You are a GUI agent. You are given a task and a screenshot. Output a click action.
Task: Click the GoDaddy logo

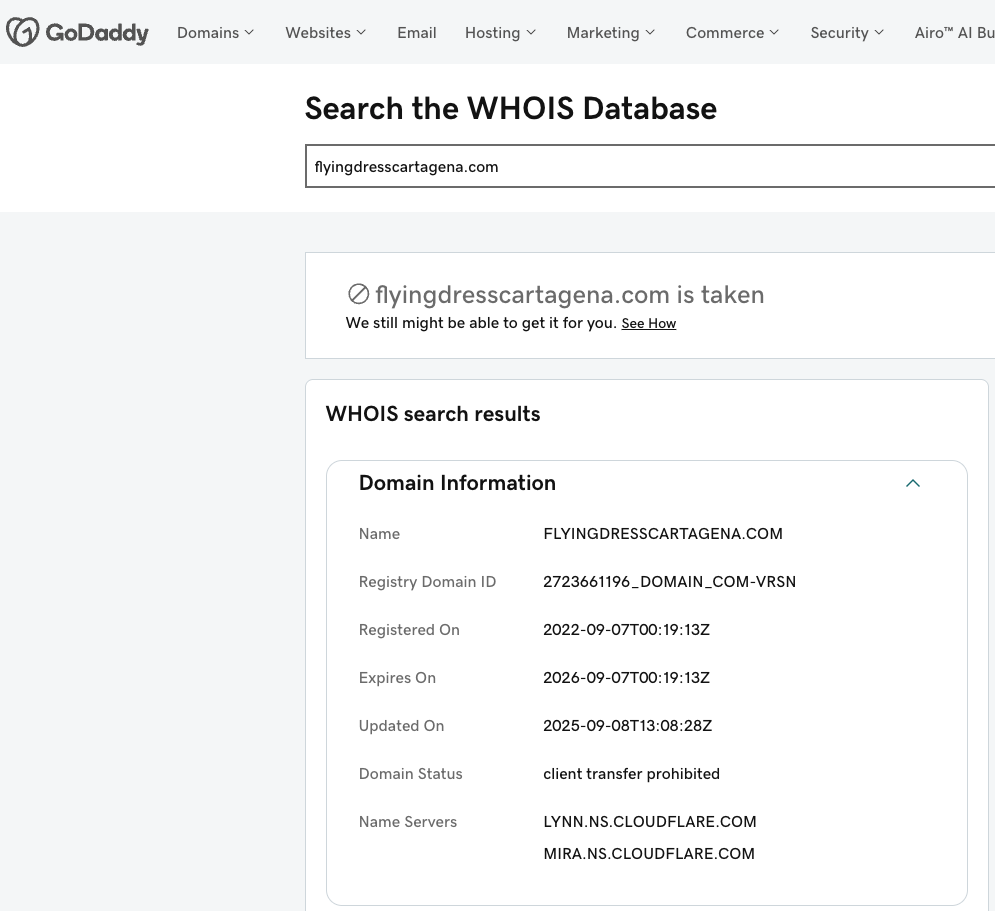(77, 32)
